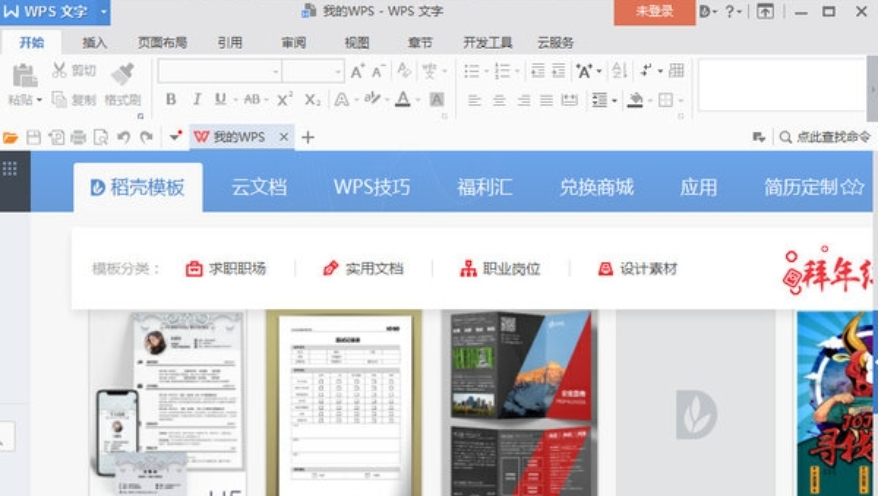The width and height of the screenshot is (883, 496).
Task: Open the font color dropdown arrow
Action: pyautogui.click(x=418, y=100)
